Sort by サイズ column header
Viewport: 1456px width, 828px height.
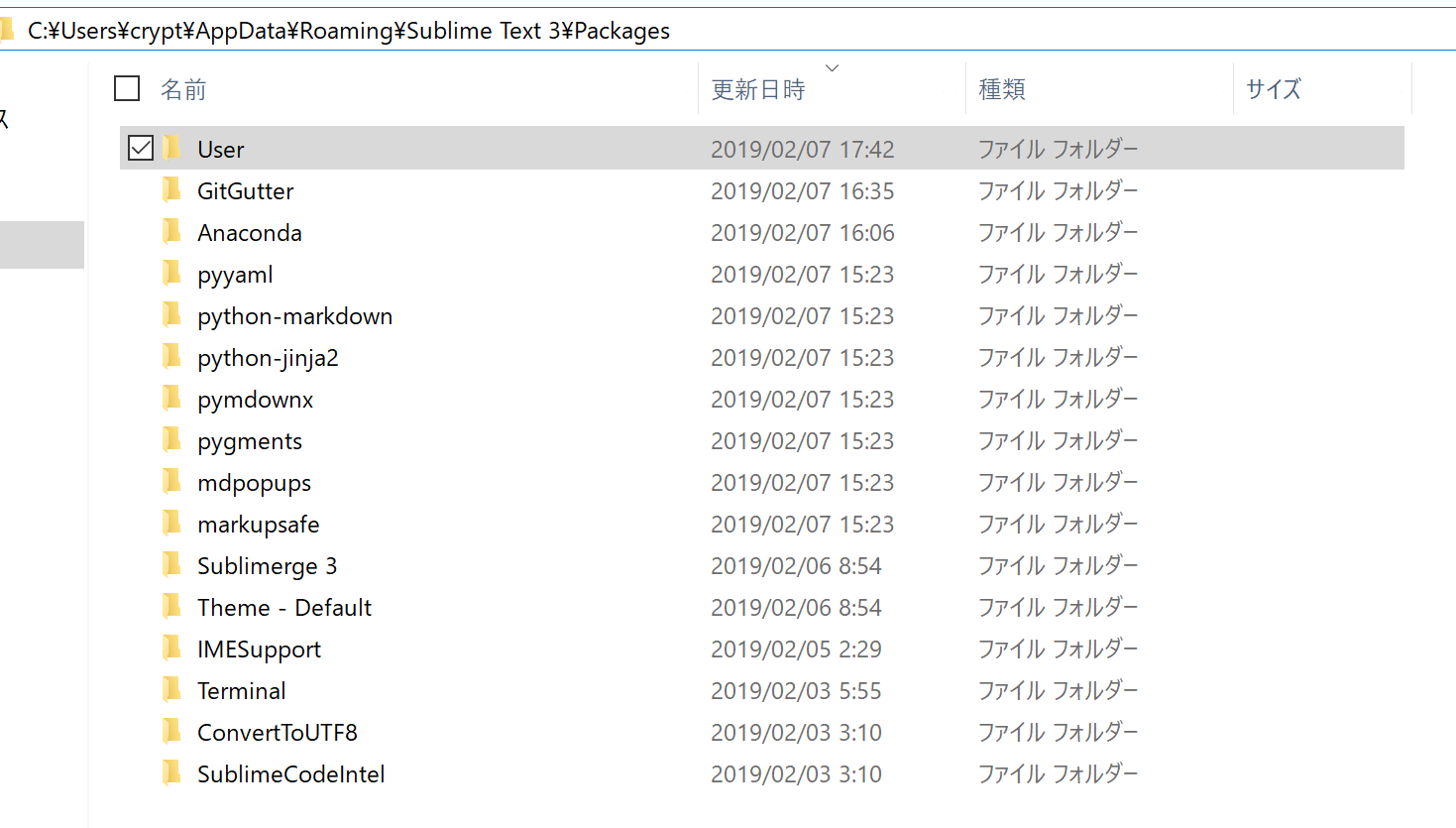coord(1274,89)
